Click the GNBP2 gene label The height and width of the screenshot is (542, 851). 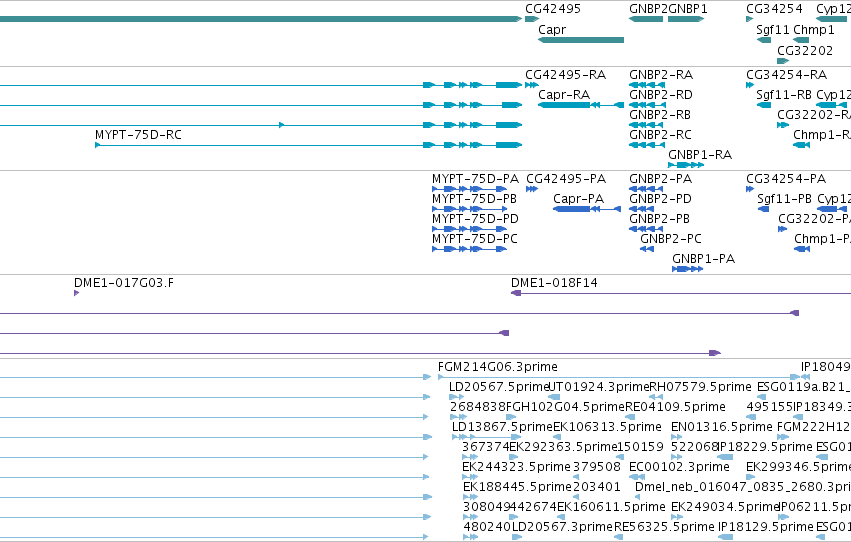click(x=648, y=9)
